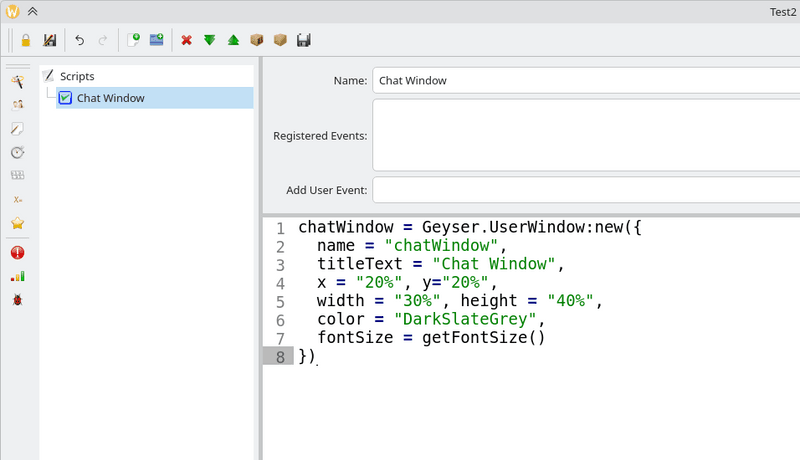Image resolution: width=800 pixels, height=460 pixels.
Task: Select the Chat Window script row
Action: [x=155, y=98]
